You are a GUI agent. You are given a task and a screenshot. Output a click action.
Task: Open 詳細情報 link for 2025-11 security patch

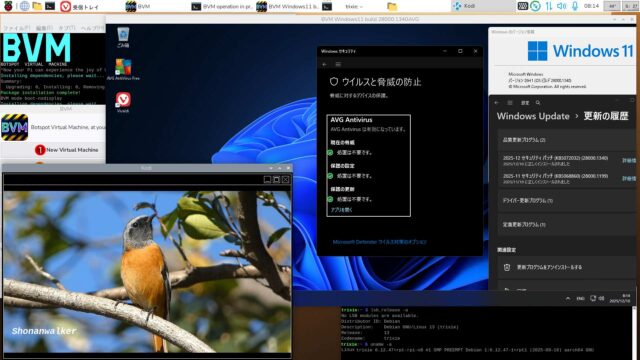[629, 178]
